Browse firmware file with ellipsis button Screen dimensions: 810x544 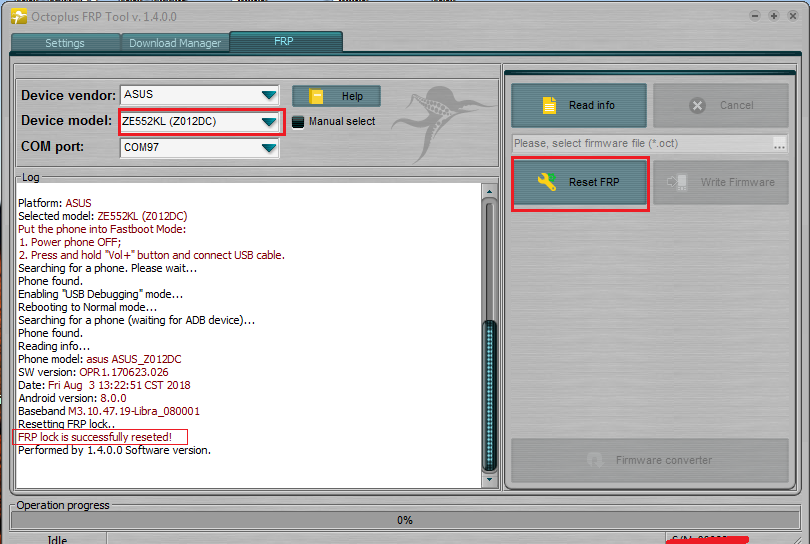[x=780, y=144]
